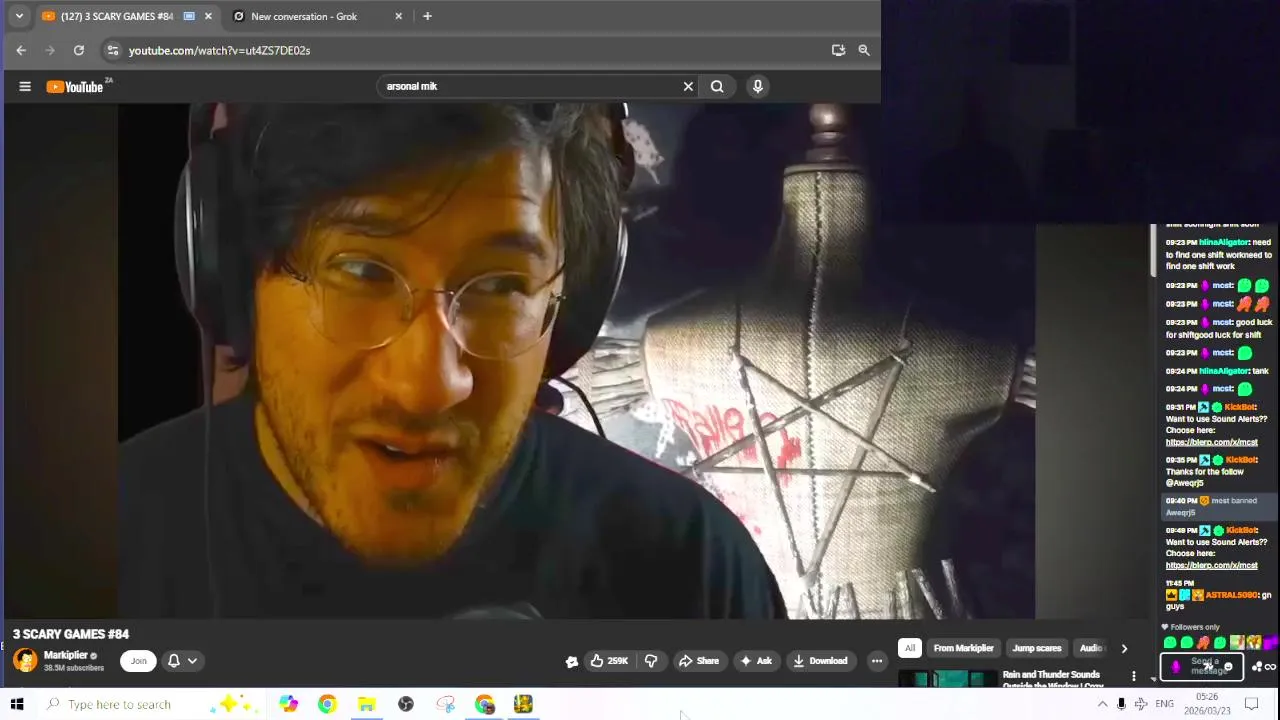
Task: Like the video with 259K likes
Action: (609, 660)
